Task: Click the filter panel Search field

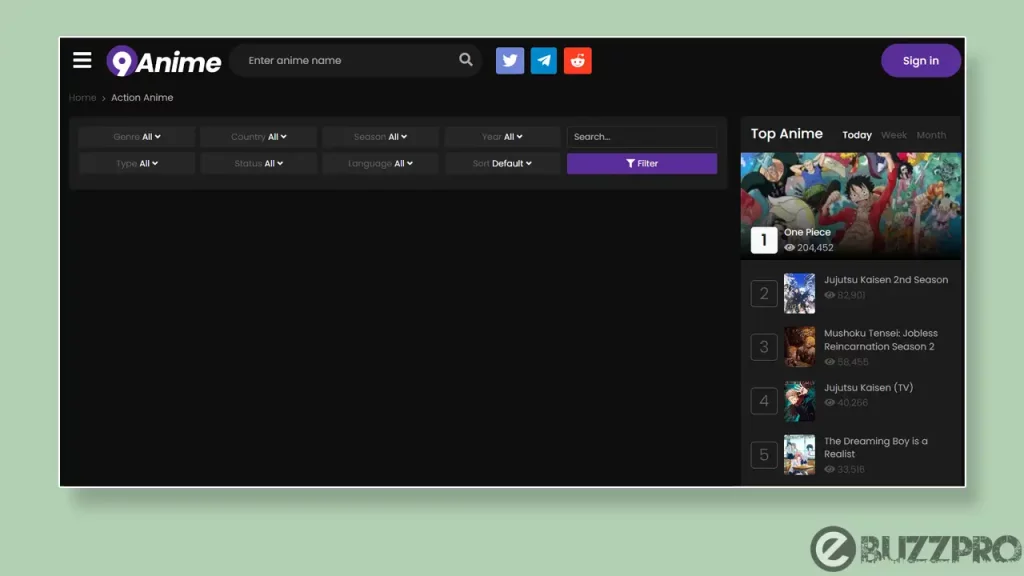Action: [642, 136]
